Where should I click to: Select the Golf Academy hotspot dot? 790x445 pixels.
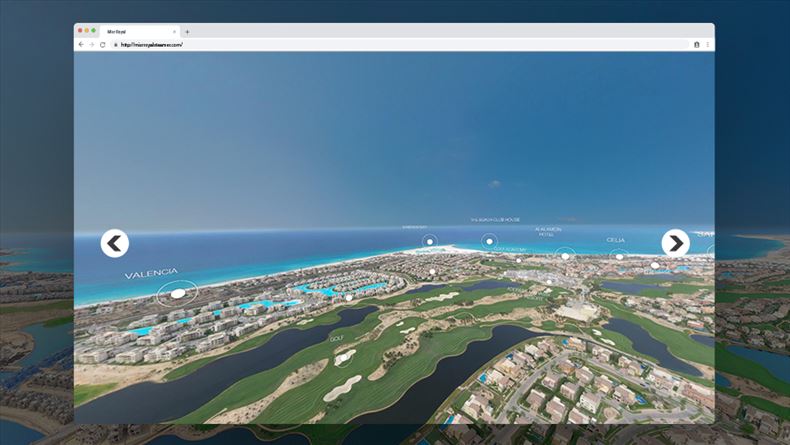coord(518,261)
